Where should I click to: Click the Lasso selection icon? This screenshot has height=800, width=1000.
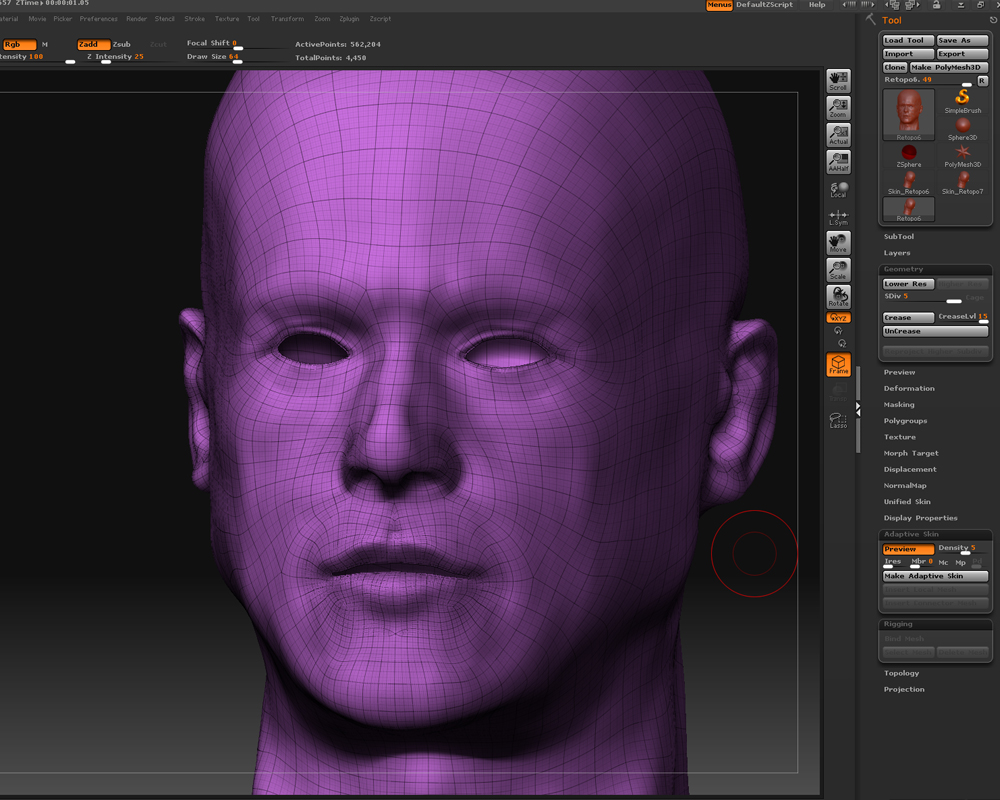[838, 420]
